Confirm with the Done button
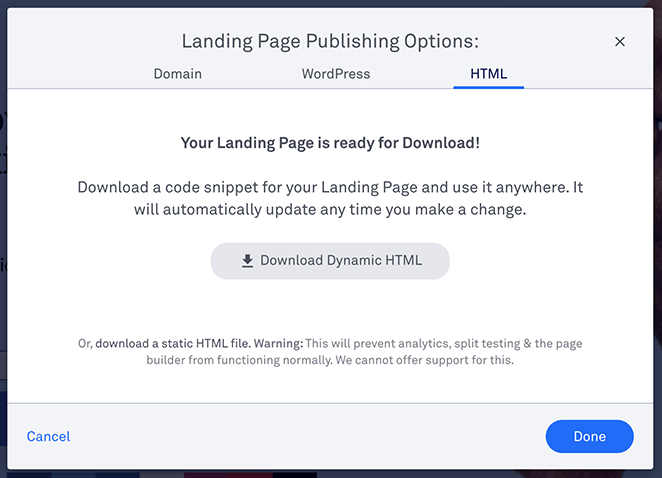This screenshot has height=478, width=662. [x=589, y=436]
